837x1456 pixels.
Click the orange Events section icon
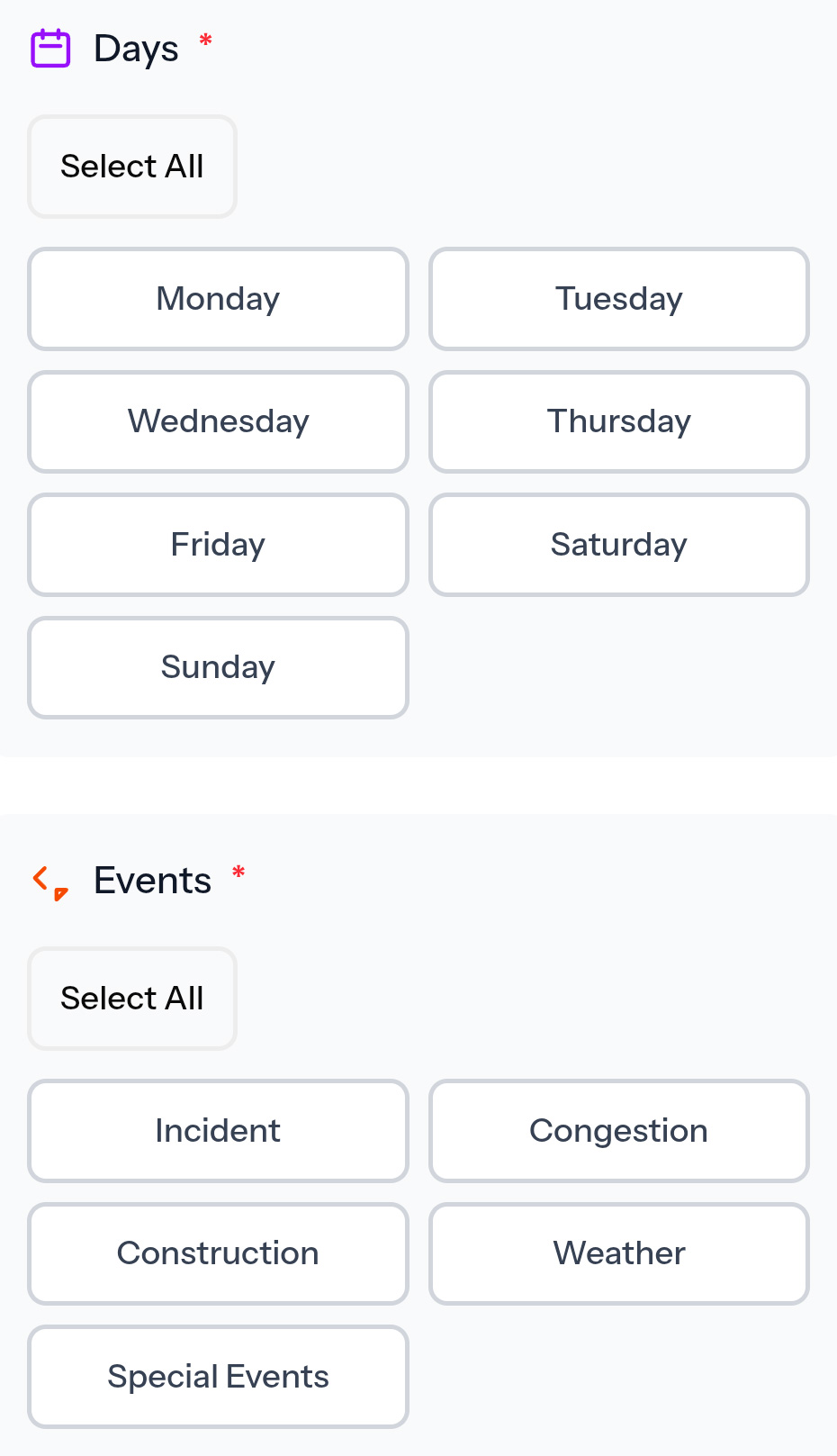tap(50, 882)
